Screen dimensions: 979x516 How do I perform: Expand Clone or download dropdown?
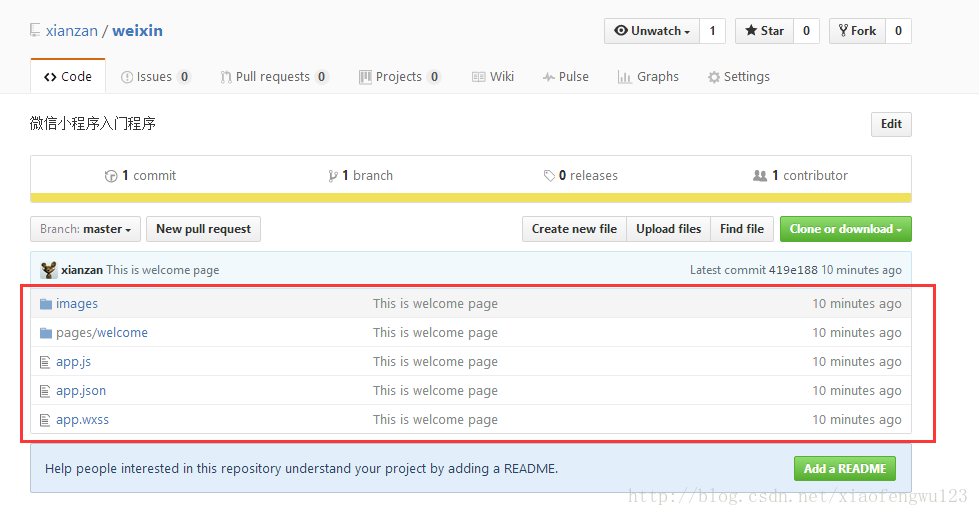[845, 229]
